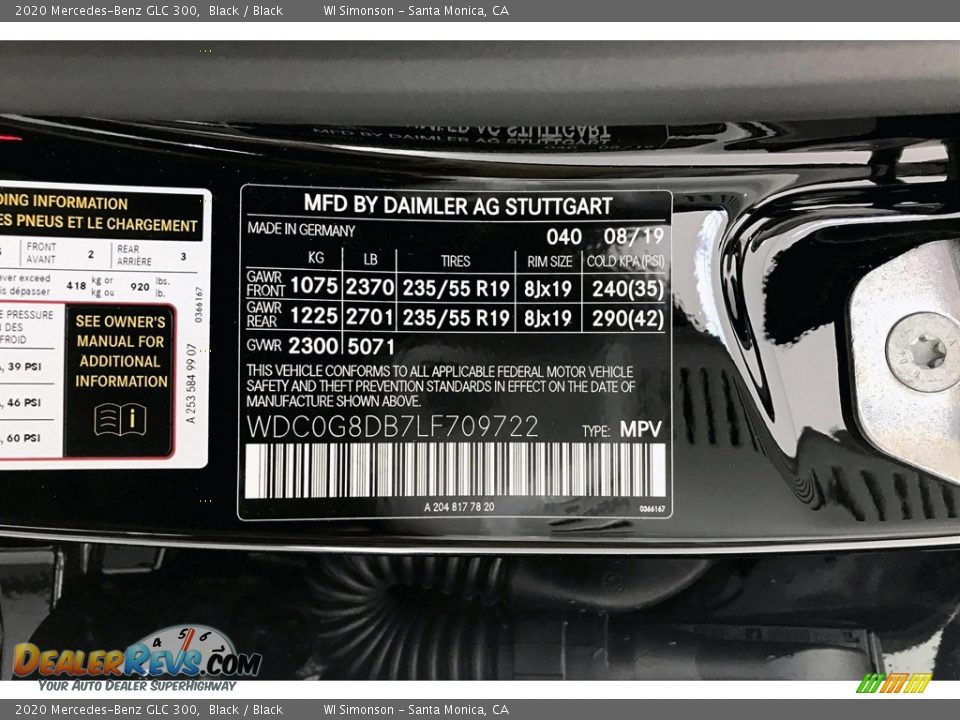Screen dimensions: 960x720
Task: Click the GVWR 2300 value
Action: coord(312,346)
